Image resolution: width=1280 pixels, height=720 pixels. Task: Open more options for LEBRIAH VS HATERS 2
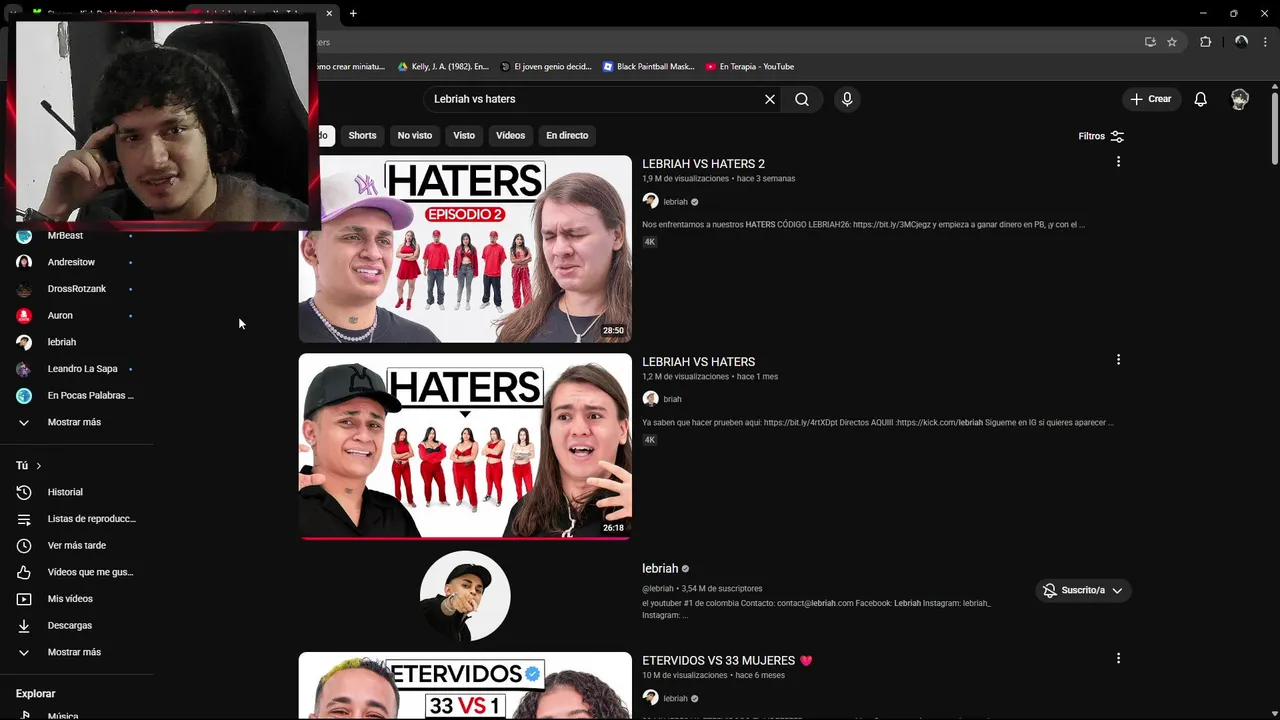[x=1118, y=162]
